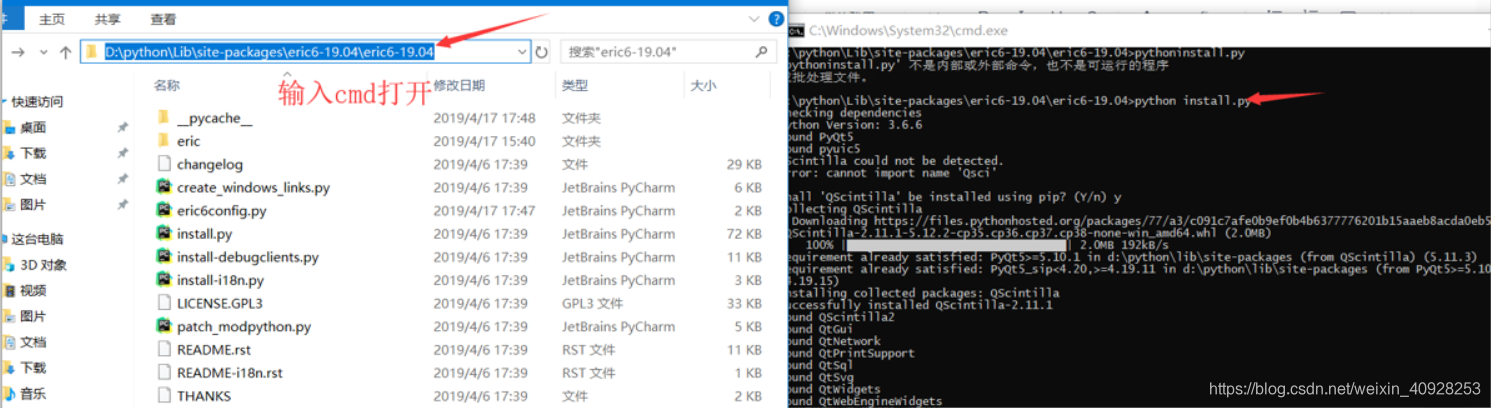Select eric6config.py PyCharm icon
Viewport: 1491px width, 408px height.
(x=165, y=210)
